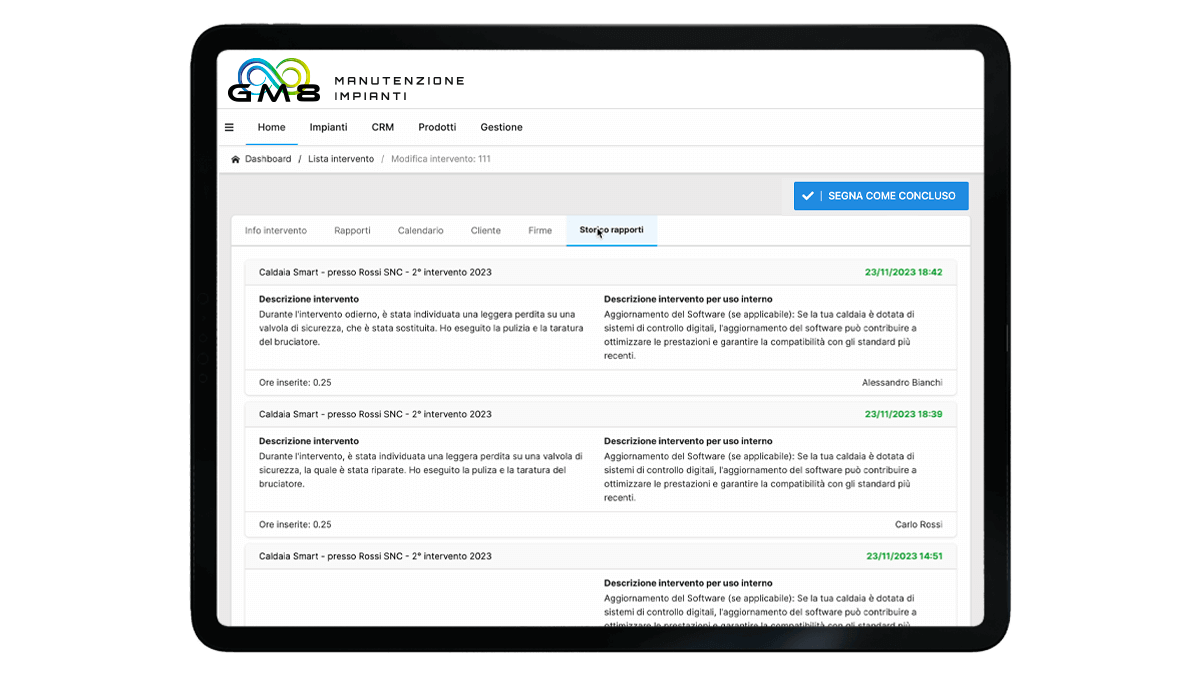1200x674 pixels.
Task: Select the Home navigation item
Action: point(271,127)
